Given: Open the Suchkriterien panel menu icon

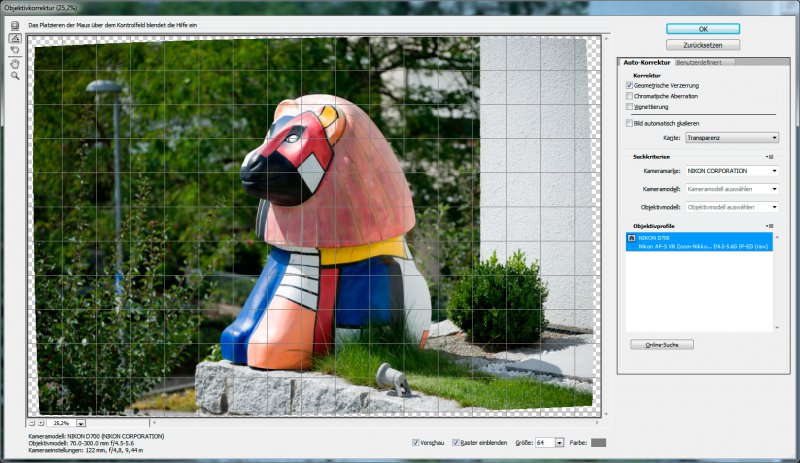Looking at the screenshot, I should [x=770, y=157].
